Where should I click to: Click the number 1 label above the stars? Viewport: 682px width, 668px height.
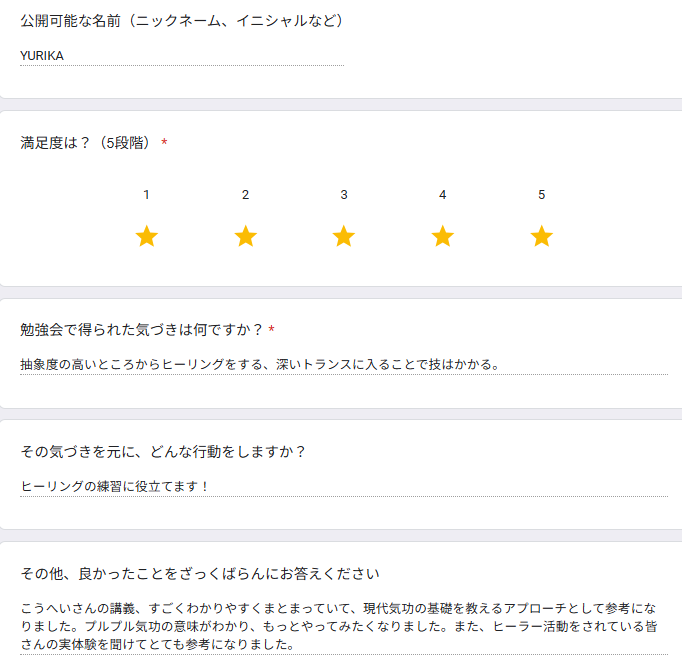pyautogui.click(x=147, y=195)
